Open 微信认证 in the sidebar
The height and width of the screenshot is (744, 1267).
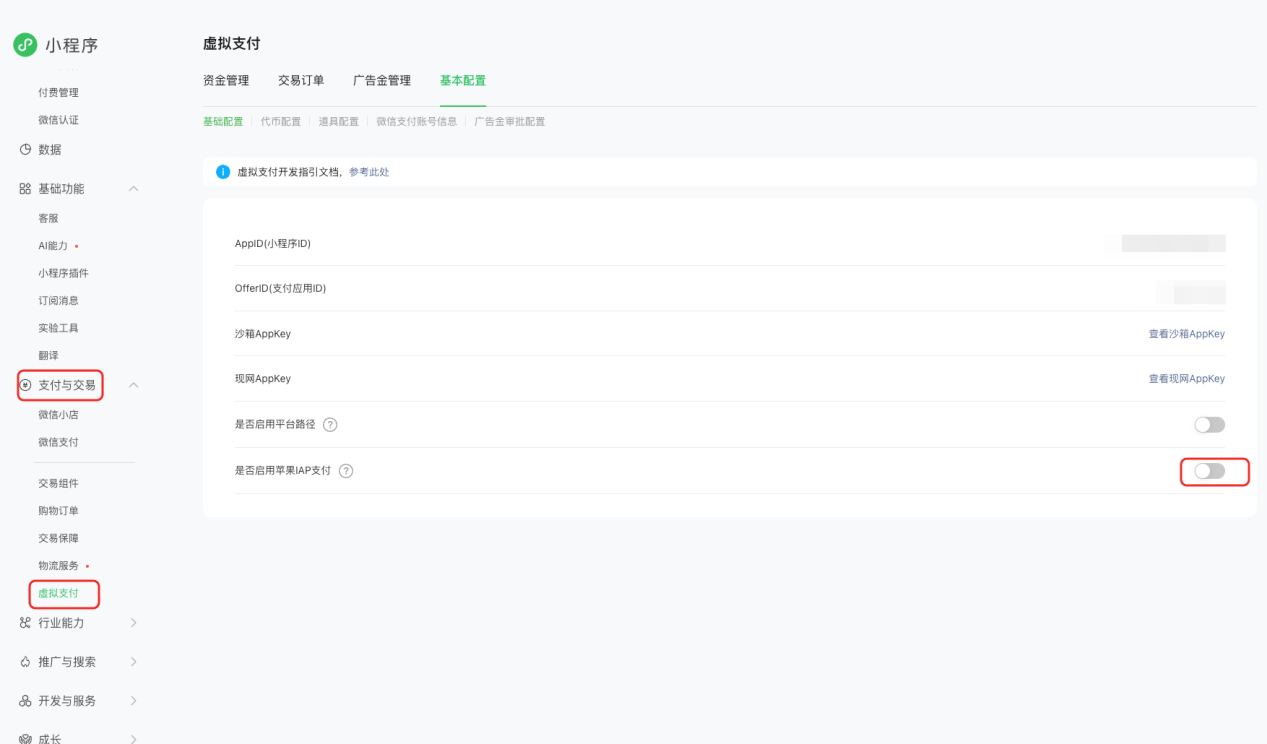(59, 120)
